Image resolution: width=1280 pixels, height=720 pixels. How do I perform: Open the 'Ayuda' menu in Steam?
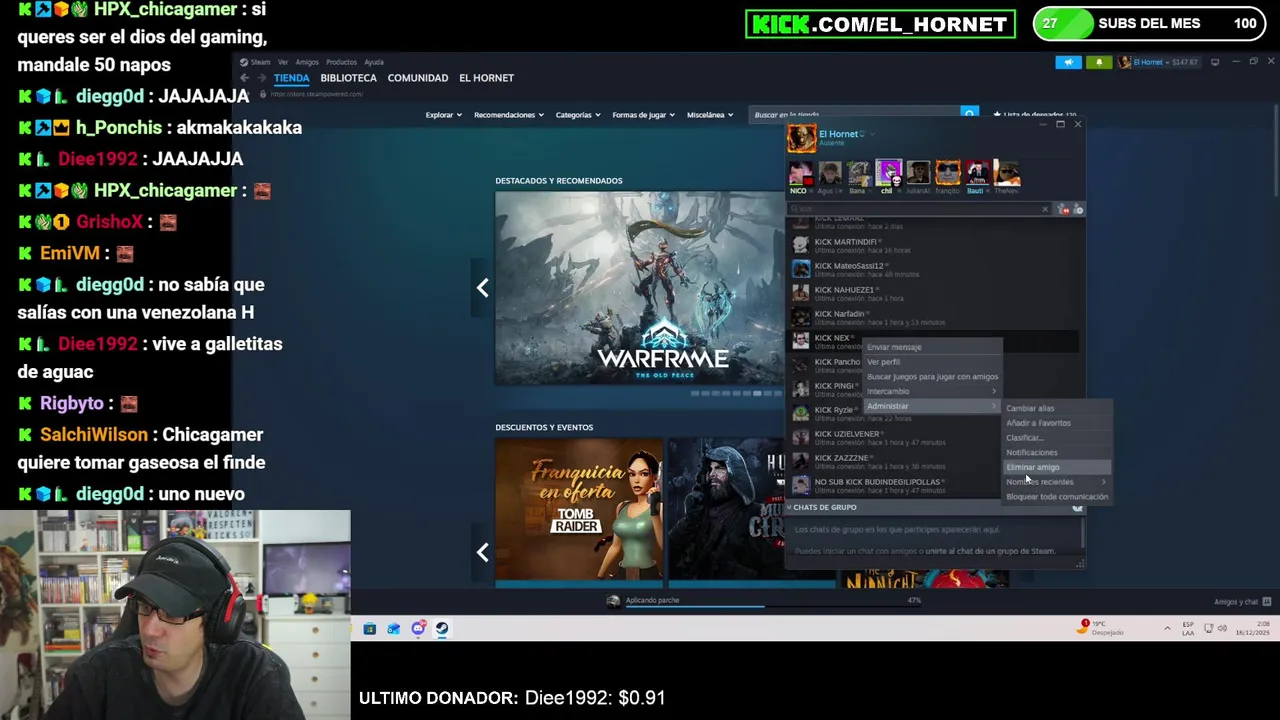pos(374,62)
